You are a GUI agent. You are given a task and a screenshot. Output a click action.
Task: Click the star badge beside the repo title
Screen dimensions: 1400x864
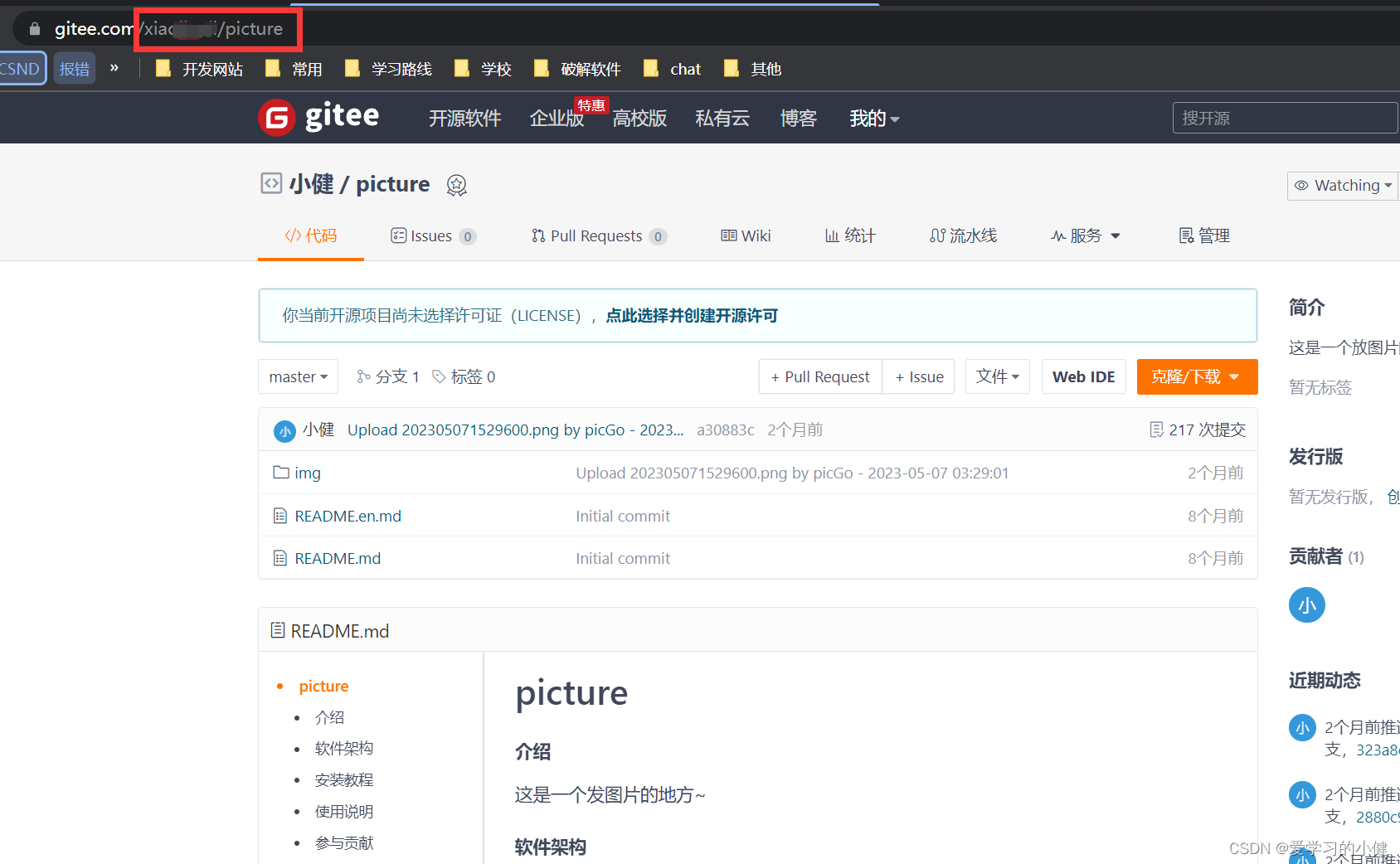(457, 185)
